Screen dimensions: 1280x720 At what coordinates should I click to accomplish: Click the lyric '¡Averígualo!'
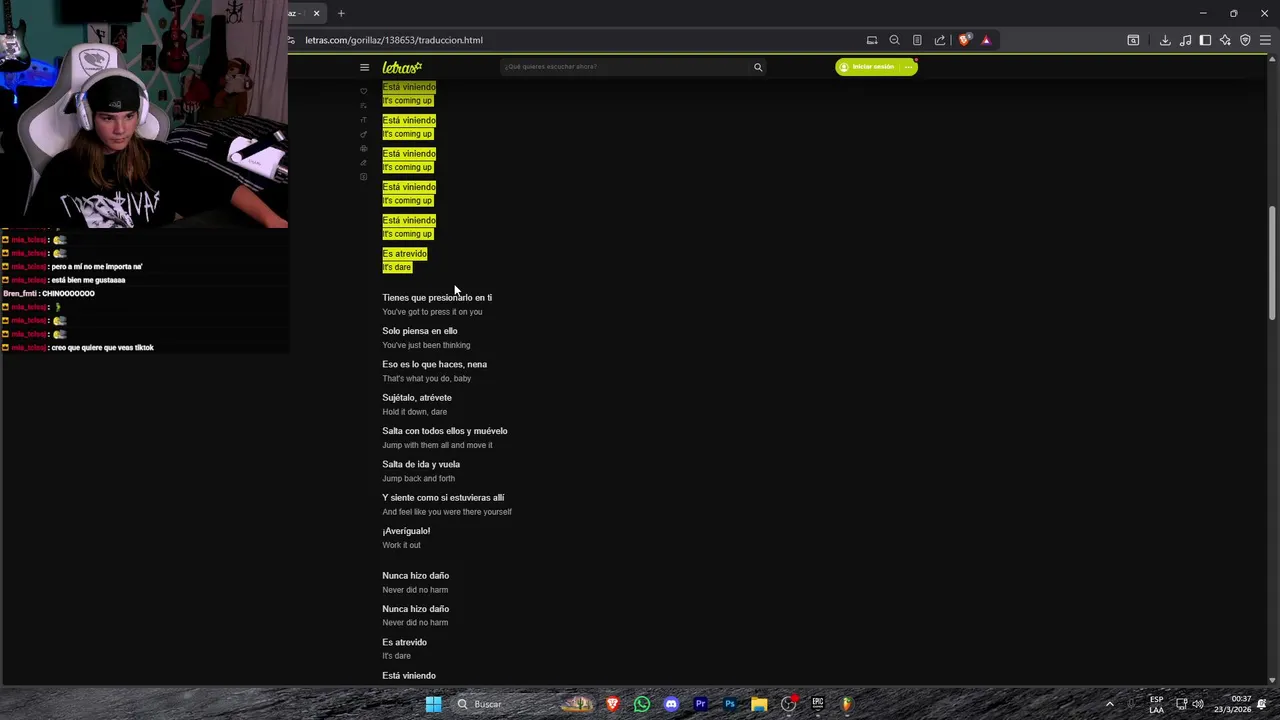point(406,531)
